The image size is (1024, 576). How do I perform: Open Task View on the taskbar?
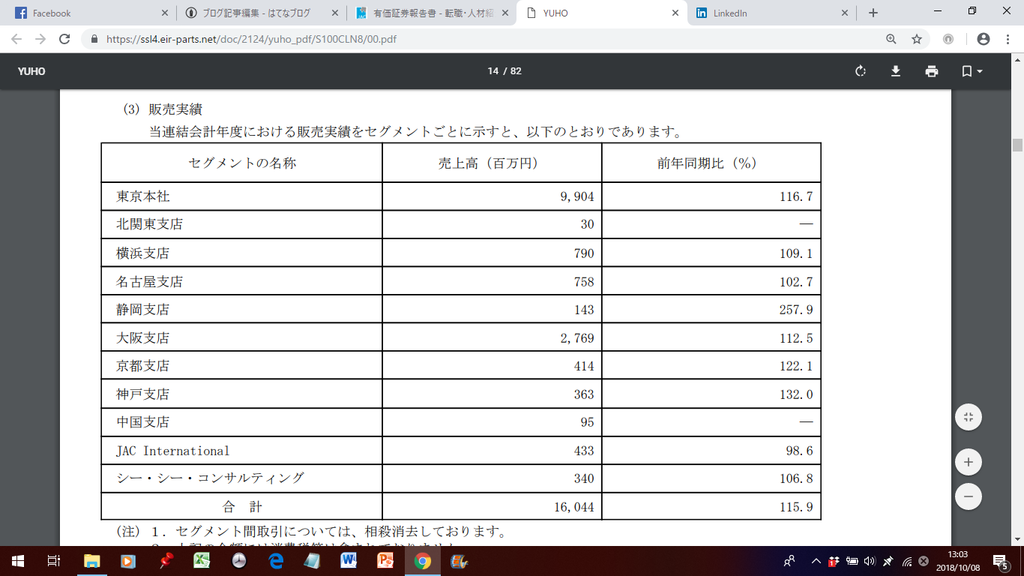click(x=54, y=562)
